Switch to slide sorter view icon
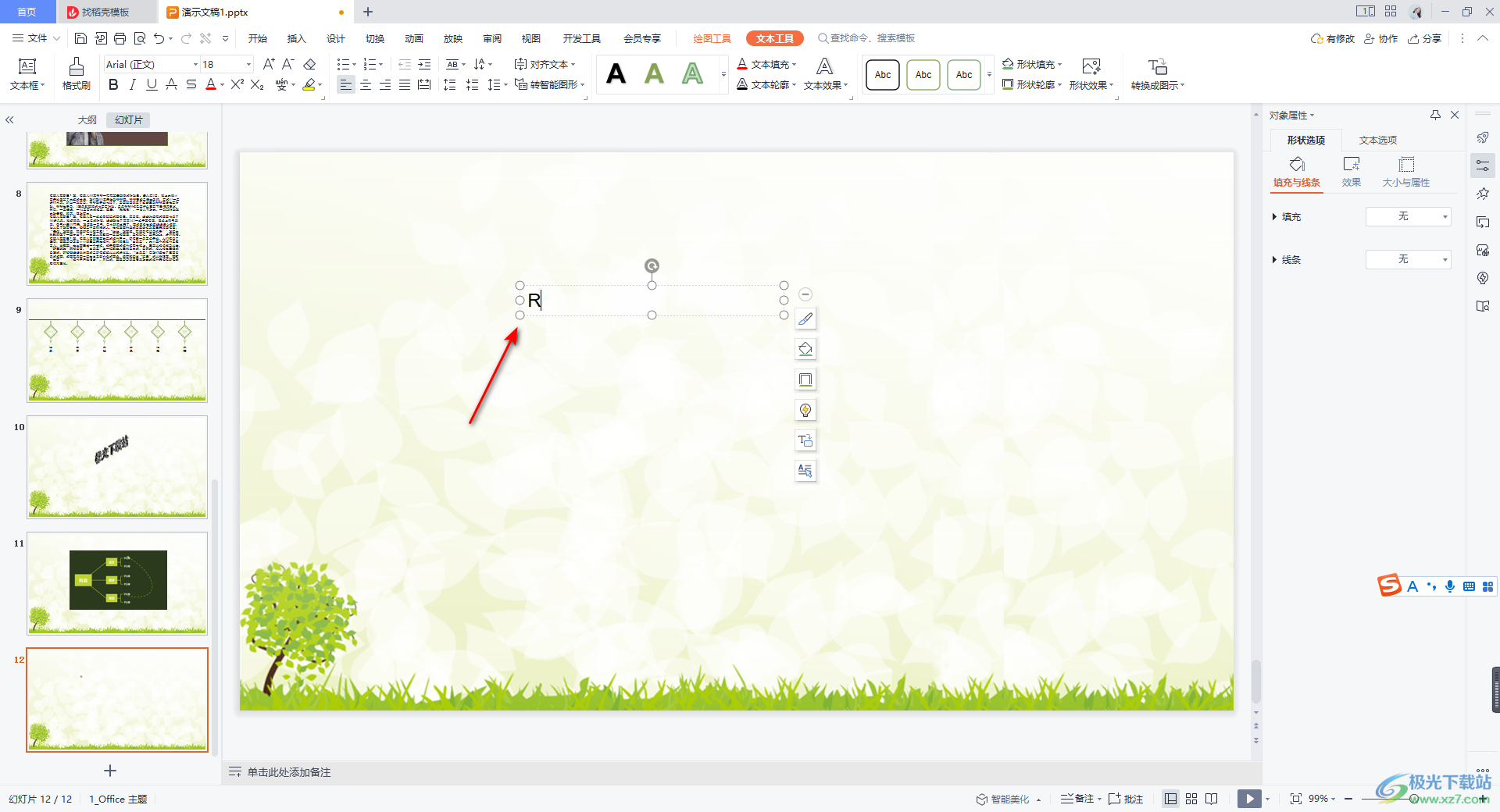Image resolution: width=1500 pixels, height=812 pixels. [x=1191, y=799]
